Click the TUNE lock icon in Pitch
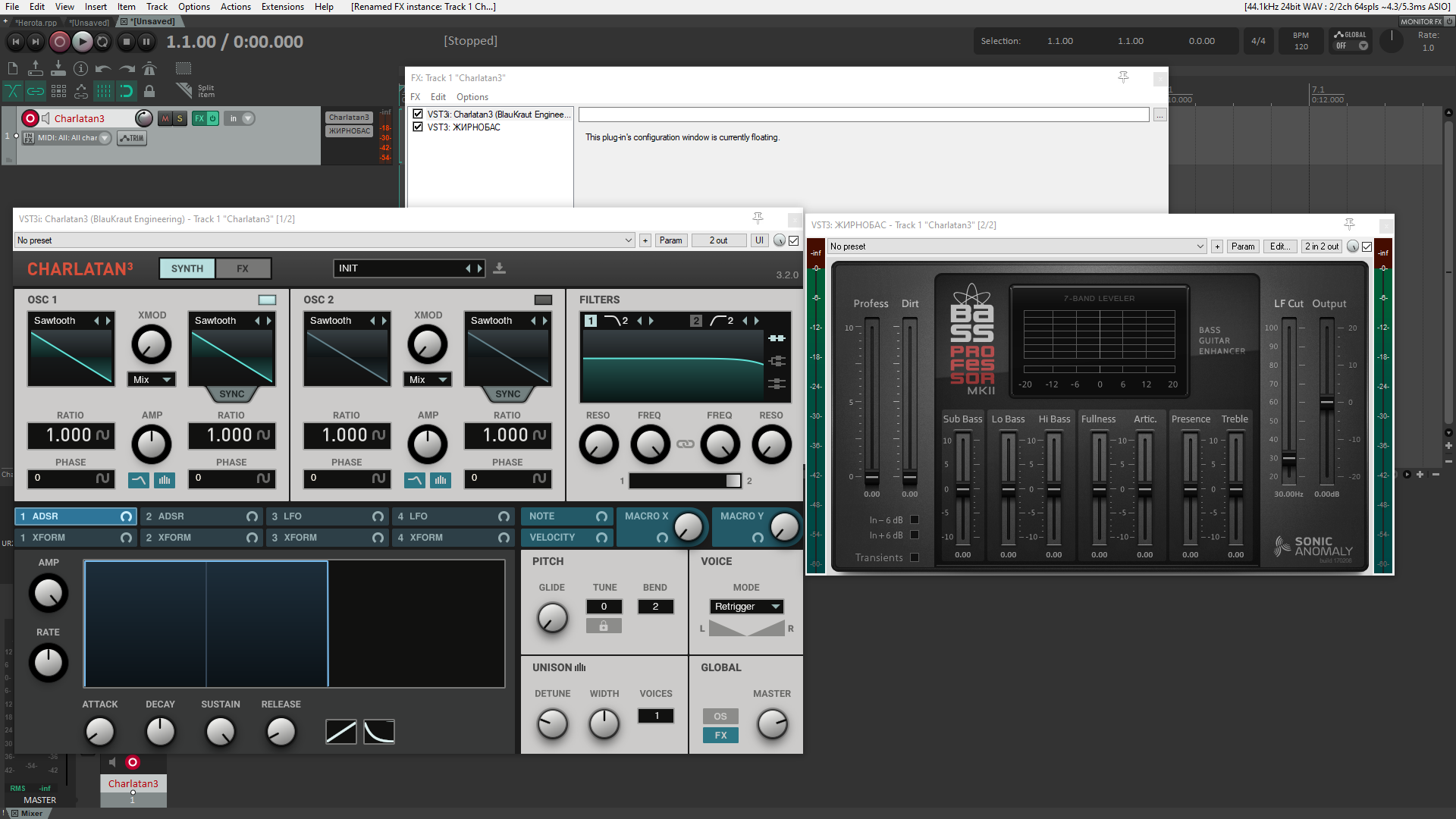Viewport: 1456px width, 819px height. (x=604, y=626)
